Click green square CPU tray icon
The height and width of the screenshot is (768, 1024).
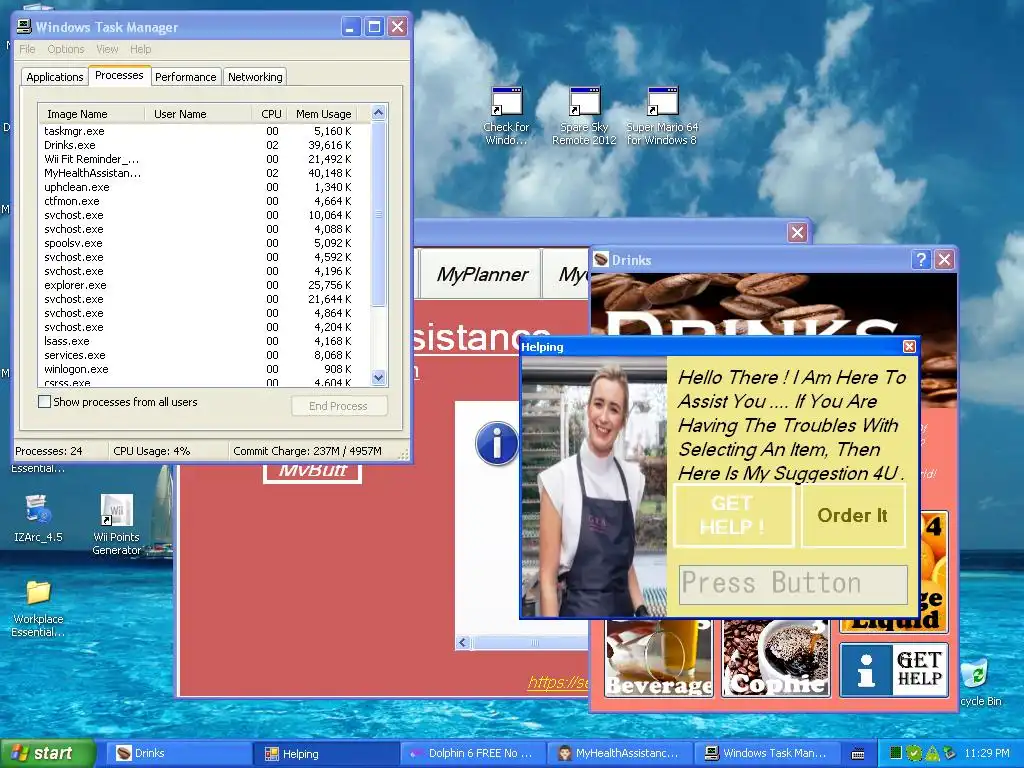(896, 753)
